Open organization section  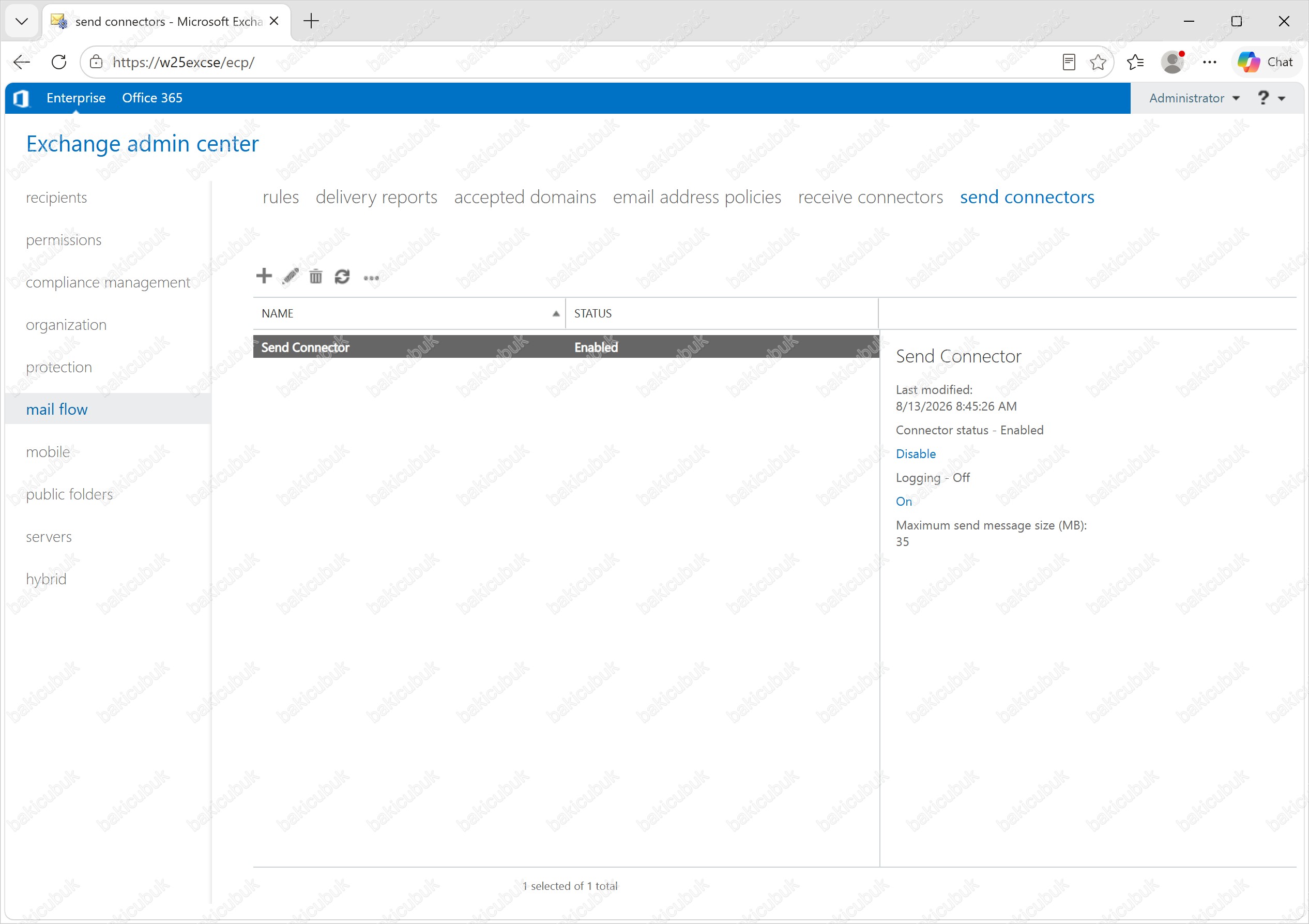pyautogui.click(x=66, y=325)
